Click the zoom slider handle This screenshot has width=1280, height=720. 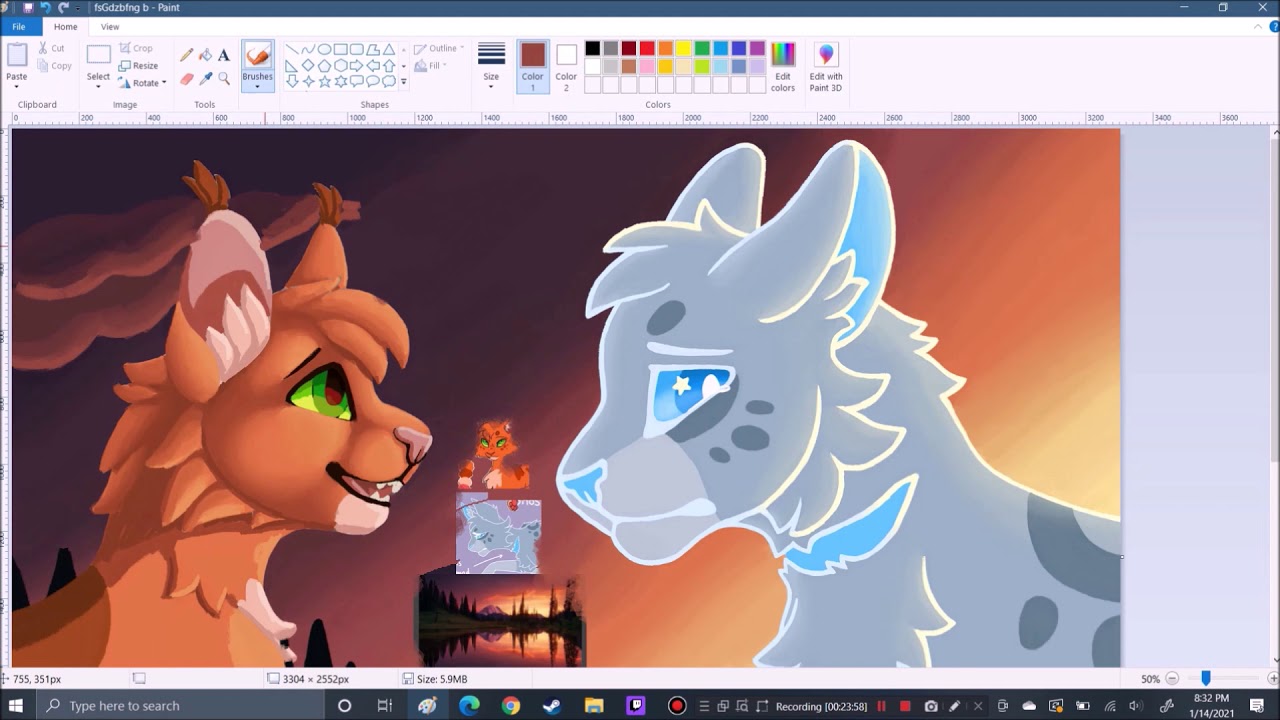point(1206,679)
